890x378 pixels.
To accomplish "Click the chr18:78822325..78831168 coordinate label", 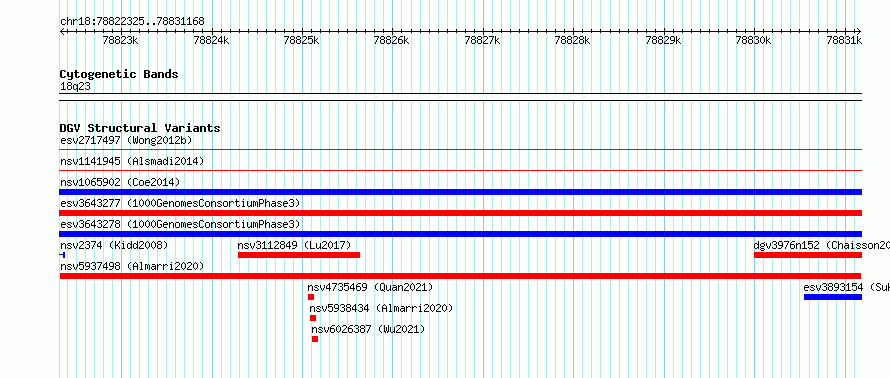I will [x=132, y=22].
